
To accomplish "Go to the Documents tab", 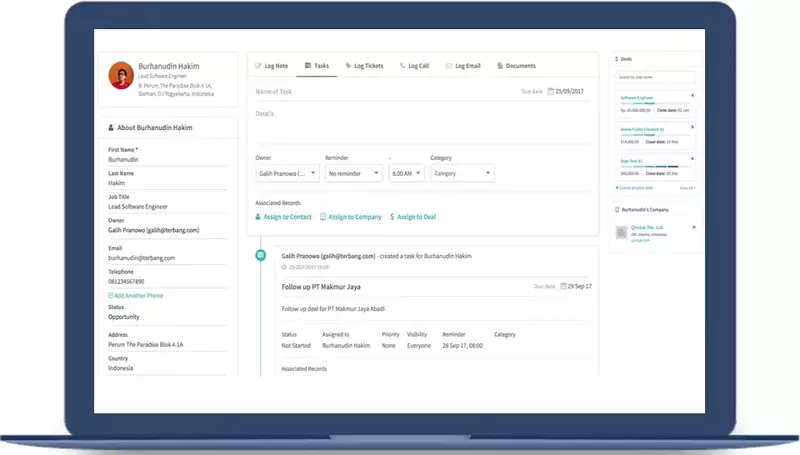I will tap(515, 66).
